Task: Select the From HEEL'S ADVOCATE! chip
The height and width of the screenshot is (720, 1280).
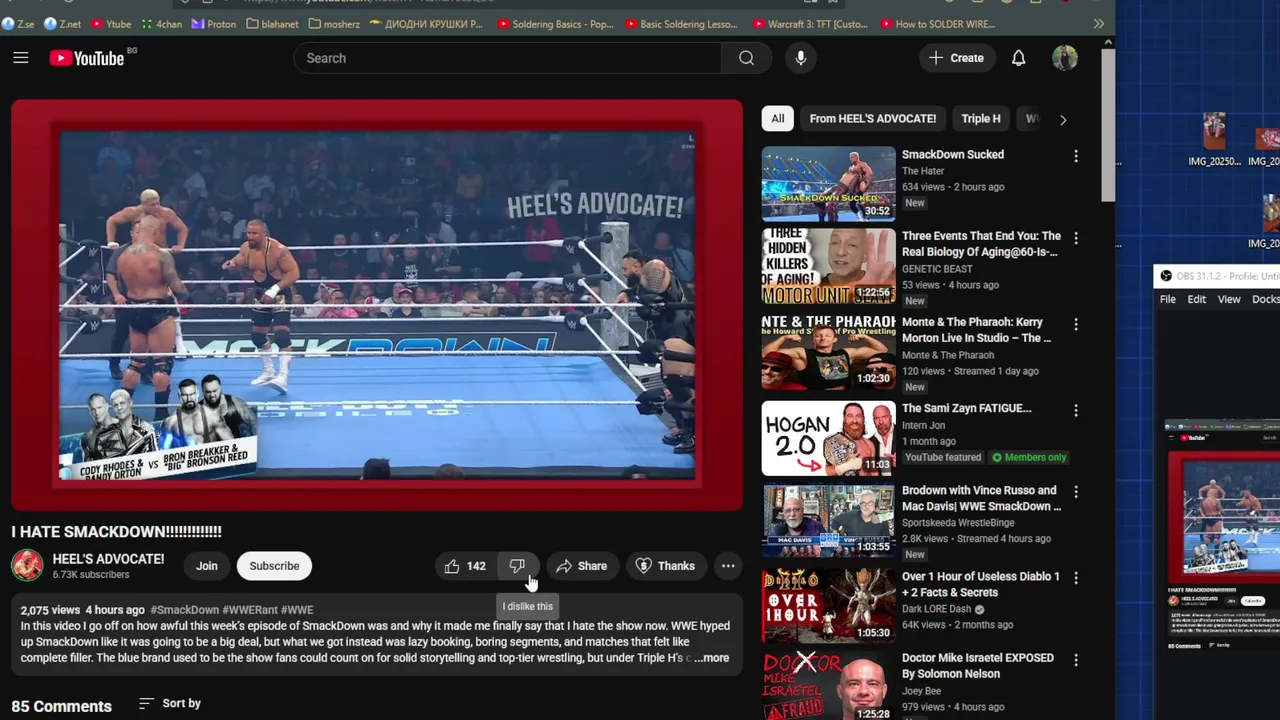Action: point(873,118)
